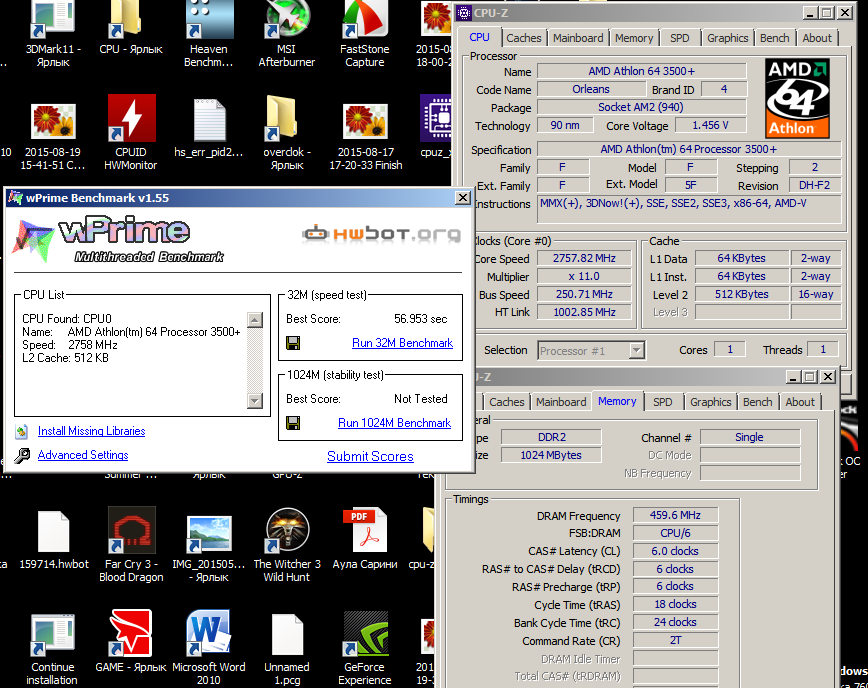Select Memory tab in lower CPU-Z window
Image resolution: width=868 pixels, height=688 pixels.
(x=617, y=401)
